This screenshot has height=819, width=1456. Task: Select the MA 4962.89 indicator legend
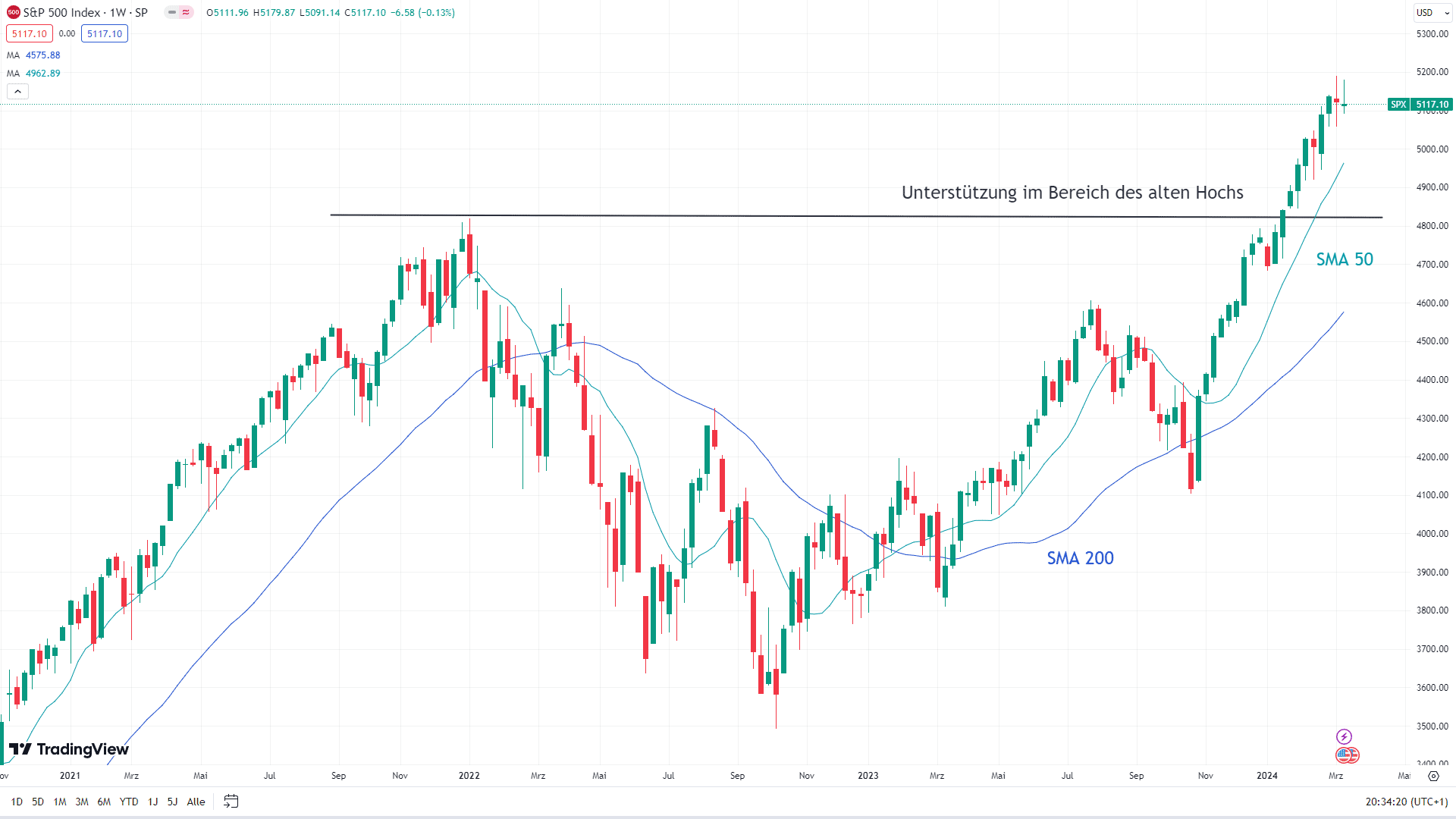coord(33,74)
